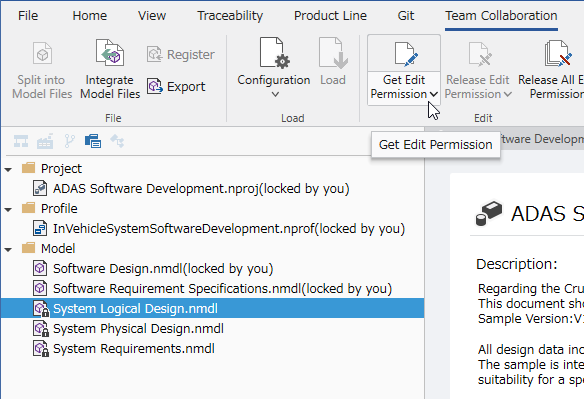Open the File menu
The width and height of the screenshot is (584, 399).
coord(28,16)
